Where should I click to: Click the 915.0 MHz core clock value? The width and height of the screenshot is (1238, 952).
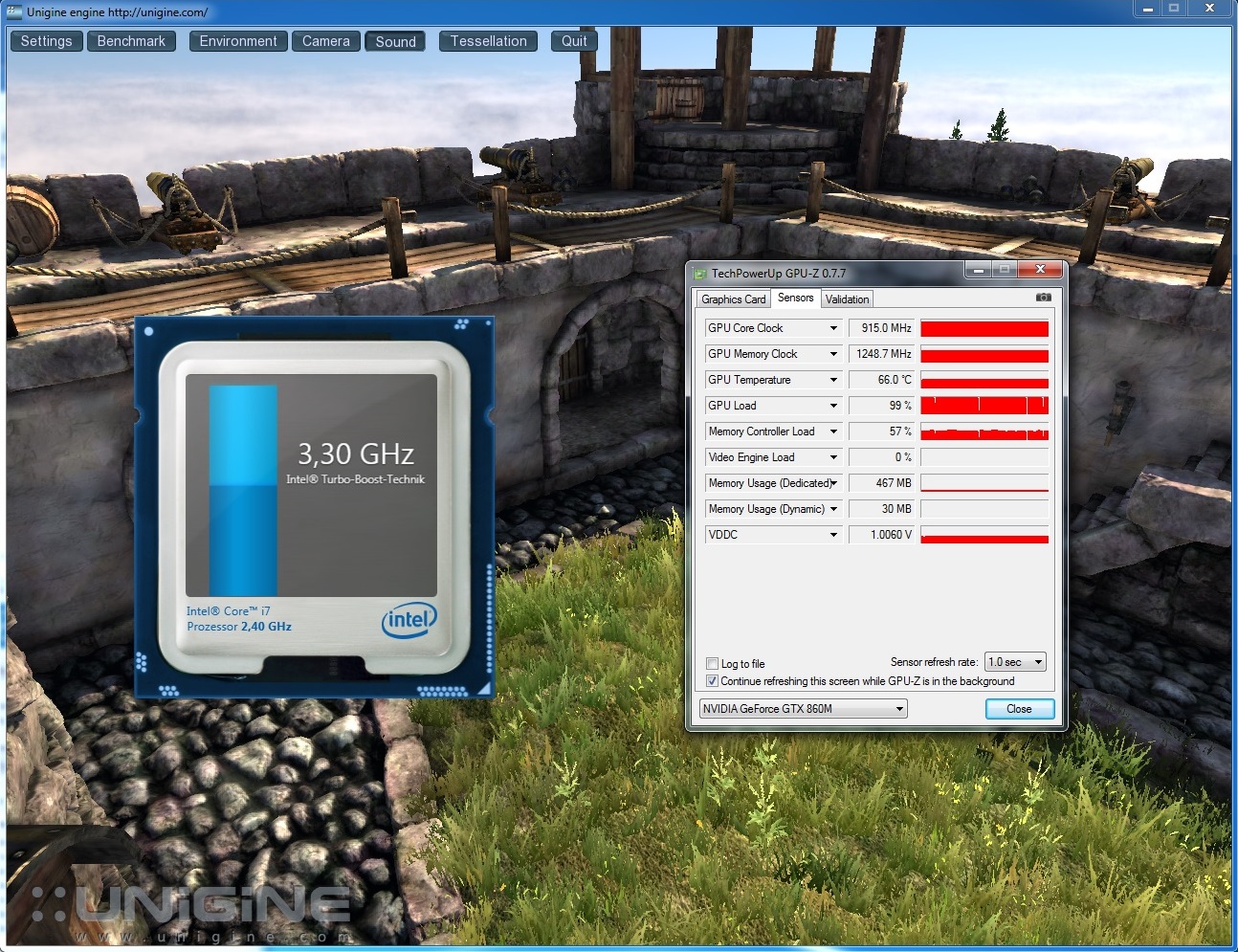[881, 328]
